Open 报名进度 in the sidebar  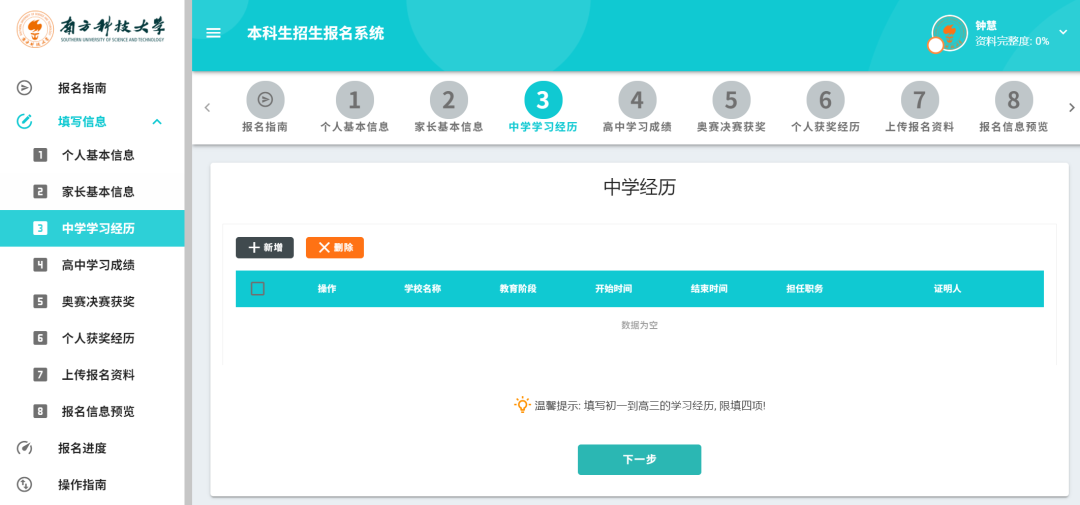pyautogui.click(x=82, y=448)
